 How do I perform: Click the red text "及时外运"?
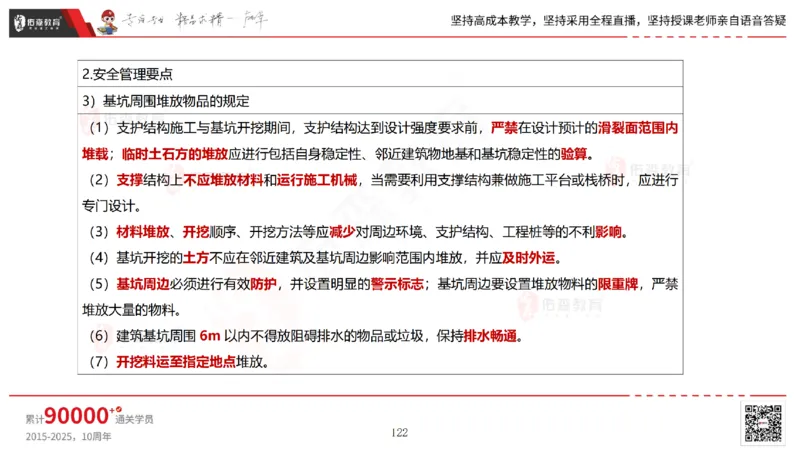tap(529, 258)
